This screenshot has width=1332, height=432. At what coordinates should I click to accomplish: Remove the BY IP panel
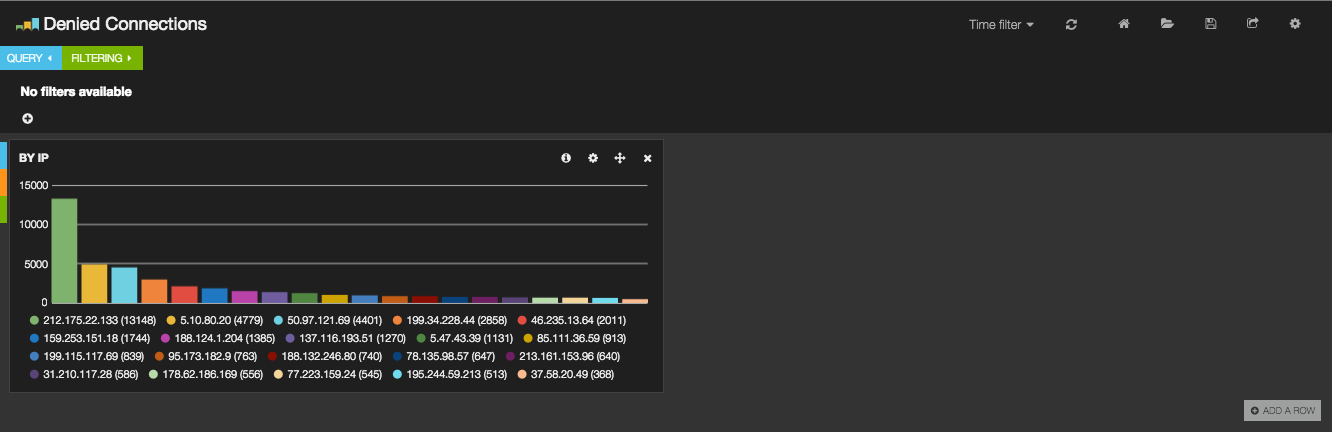[647, 158]
